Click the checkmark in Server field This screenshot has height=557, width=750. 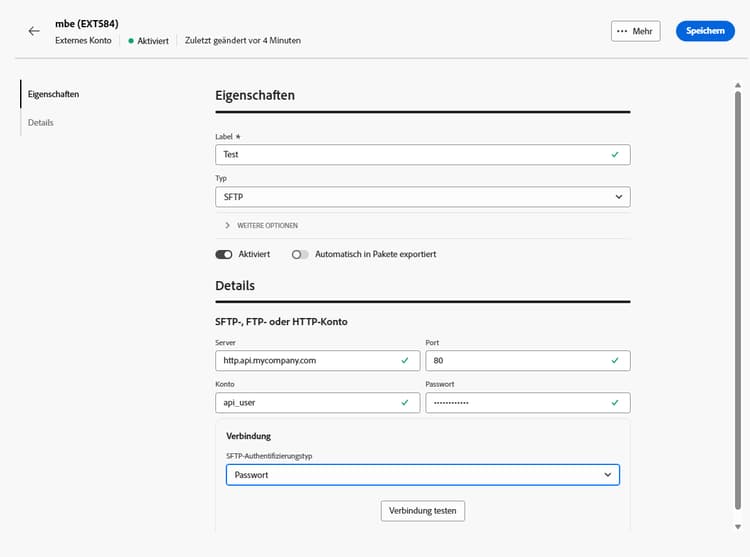click(x=404, y=360)
